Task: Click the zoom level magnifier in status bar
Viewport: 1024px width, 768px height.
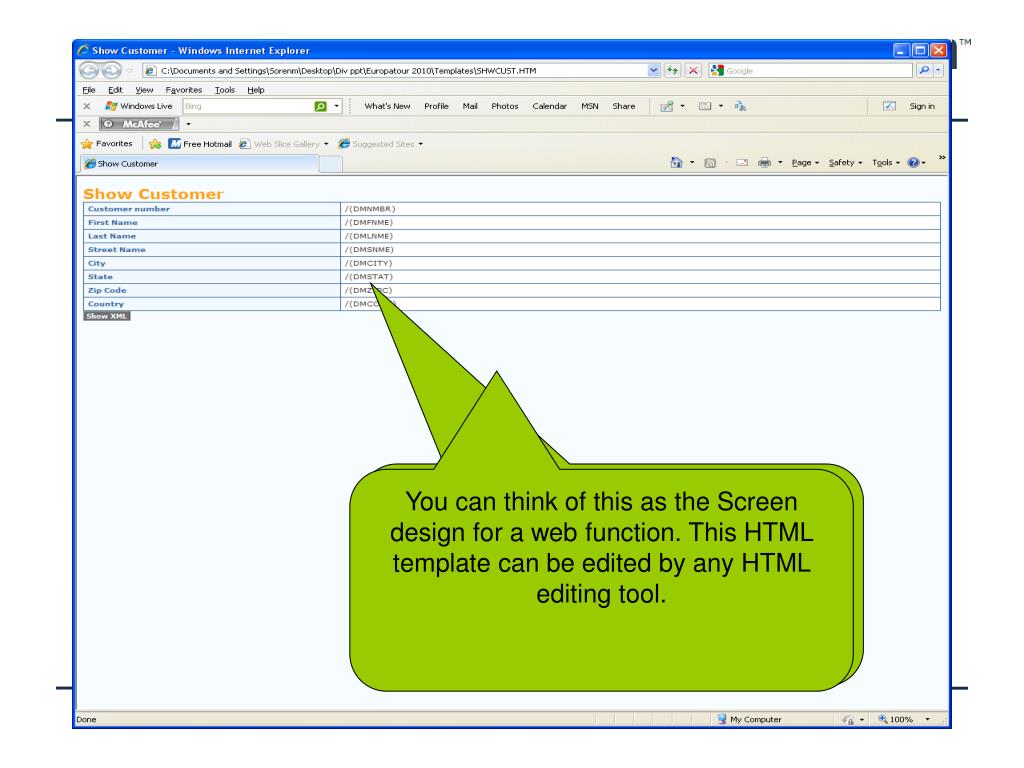Action: 882,719
